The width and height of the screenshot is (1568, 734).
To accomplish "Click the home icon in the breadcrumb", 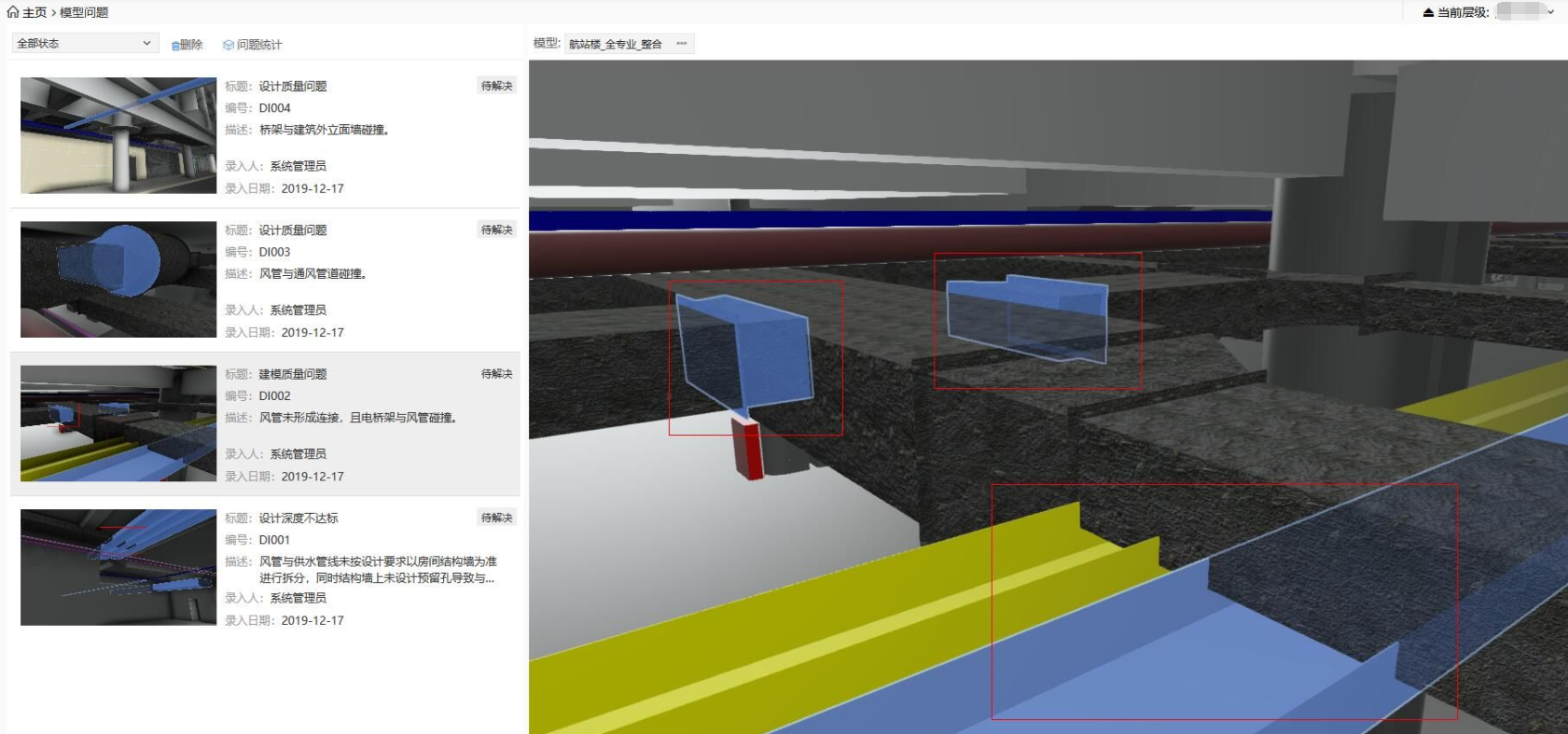I will tap(12, 12).
